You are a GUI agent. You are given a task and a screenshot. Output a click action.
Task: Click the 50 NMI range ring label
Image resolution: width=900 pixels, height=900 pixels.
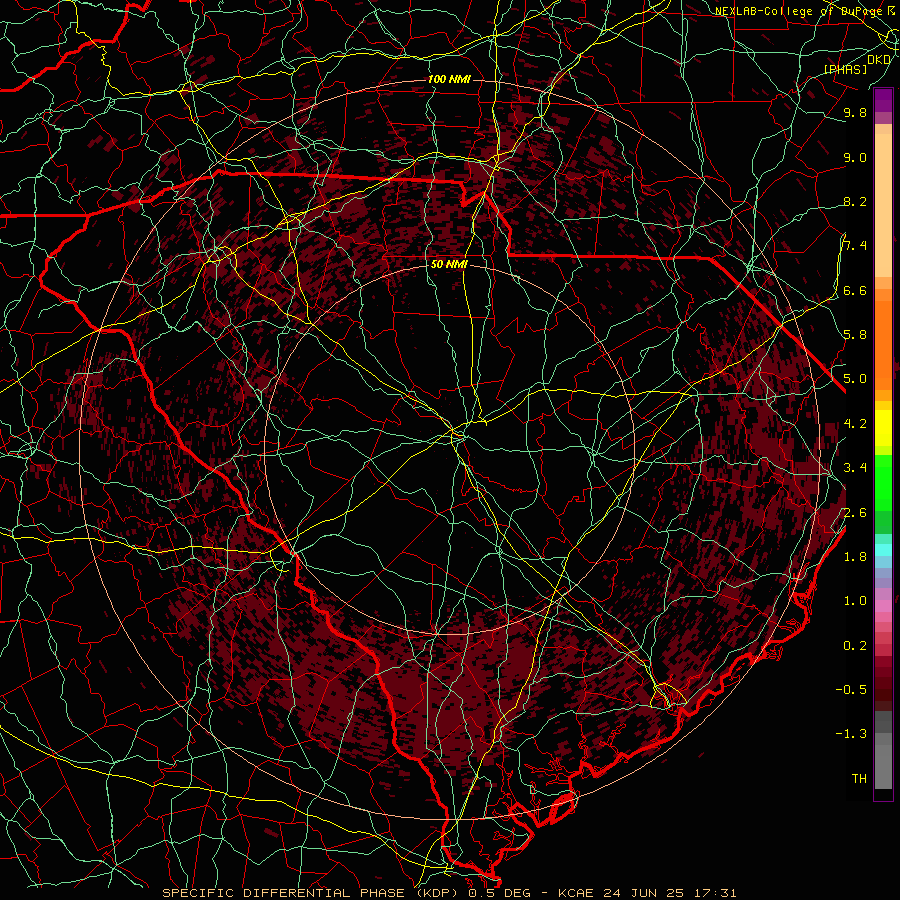pyautogui.click(x=449, y=265)
